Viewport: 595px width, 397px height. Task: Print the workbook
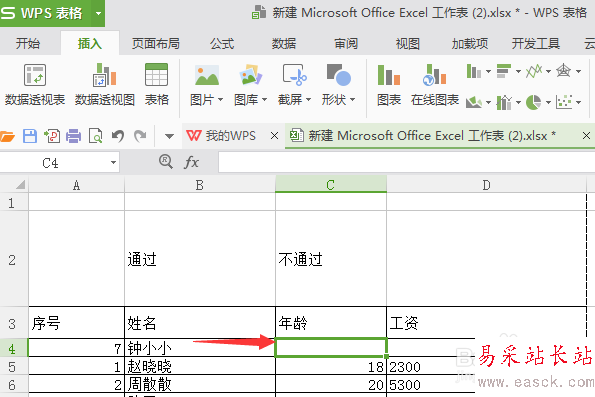(74, 136)
